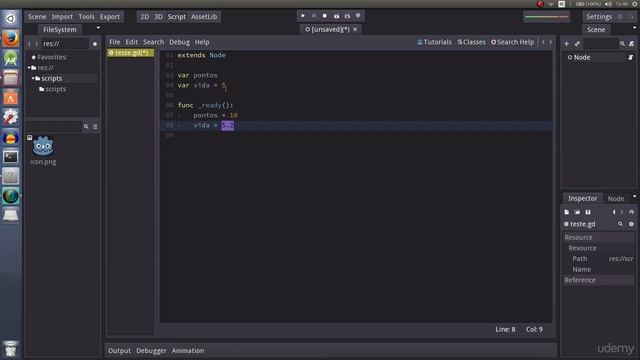Open script editor Edit menu

click(131, 42)
